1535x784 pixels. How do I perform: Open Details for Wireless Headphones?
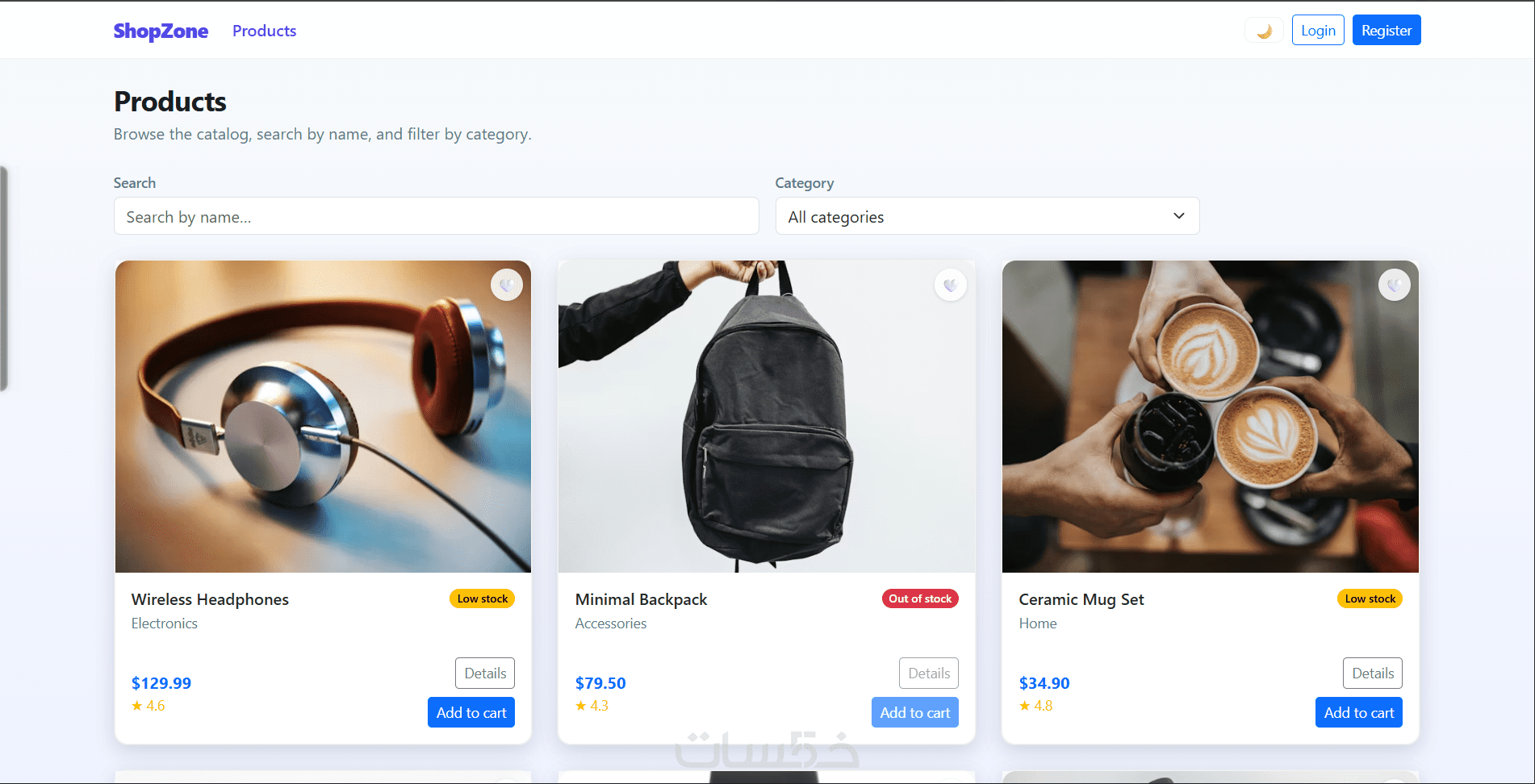(485, 673)
